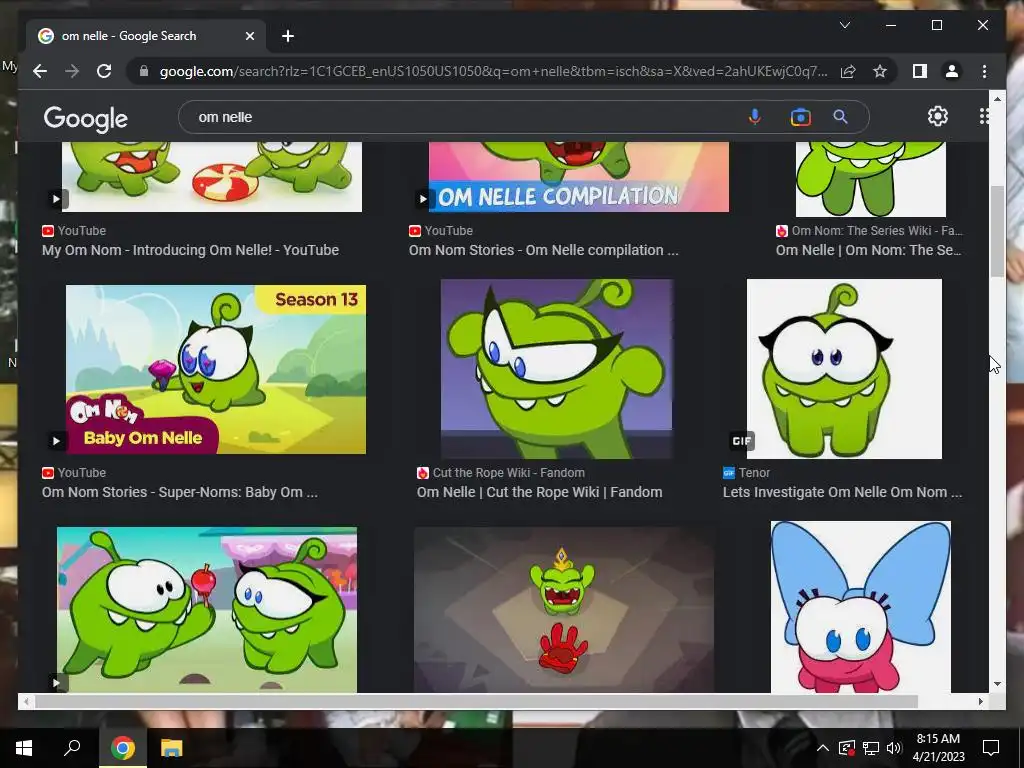This screenshot has width=1024, height=768.
Task: View site info via the lock icon
Action: 144,71
